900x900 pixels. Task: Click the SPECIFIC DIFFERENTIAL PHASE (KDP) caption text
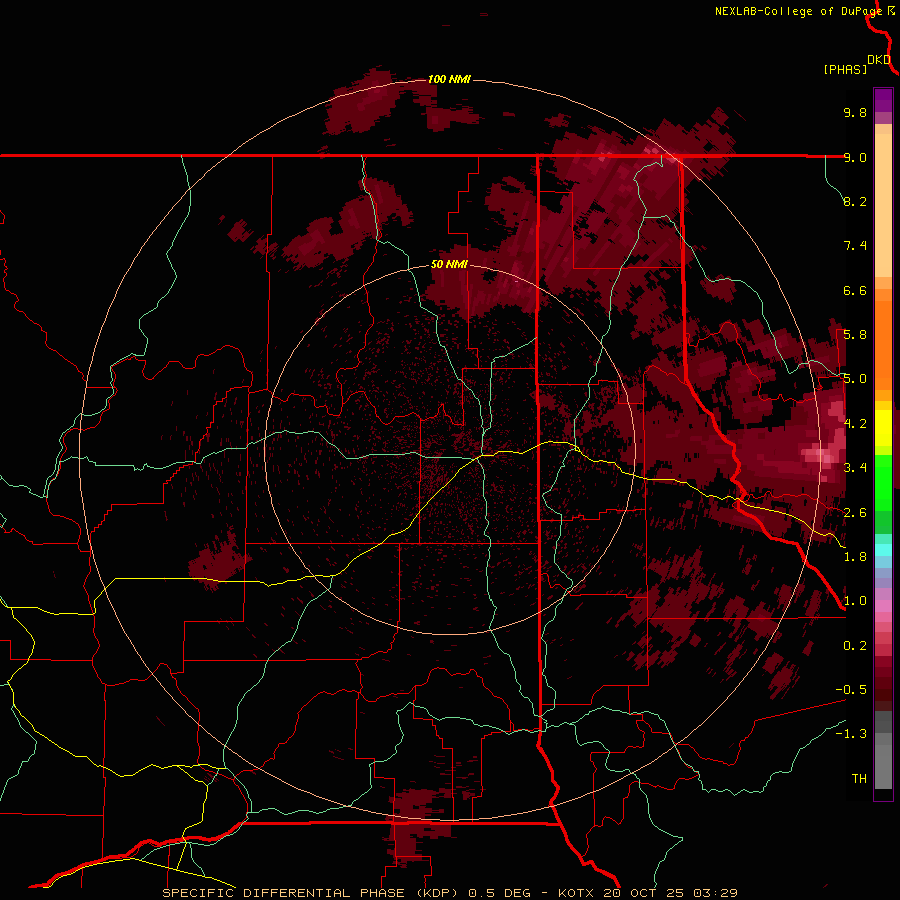click(310, 893)
